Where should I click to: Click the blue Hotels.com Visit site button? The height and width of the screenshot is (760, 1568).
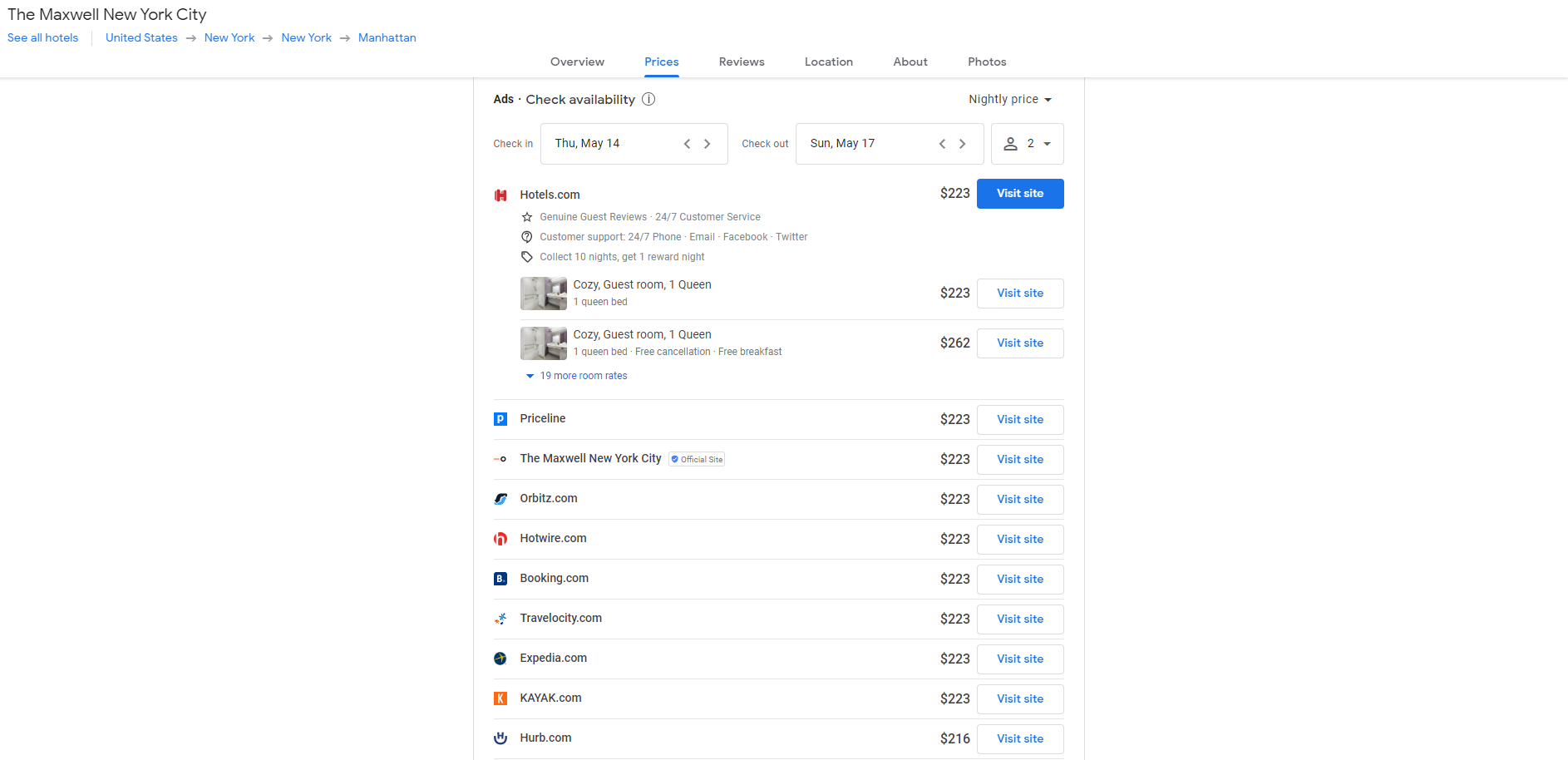1020,194
